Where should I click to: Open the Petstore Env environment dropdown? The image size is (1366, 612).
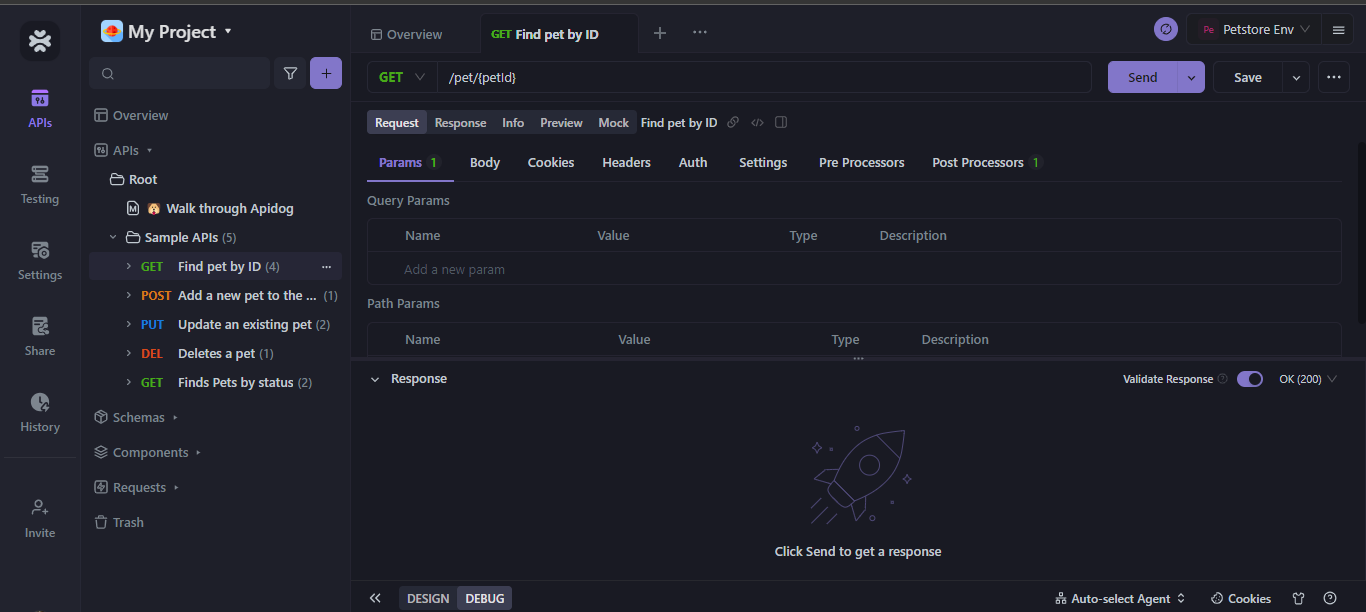(1255, 30)
